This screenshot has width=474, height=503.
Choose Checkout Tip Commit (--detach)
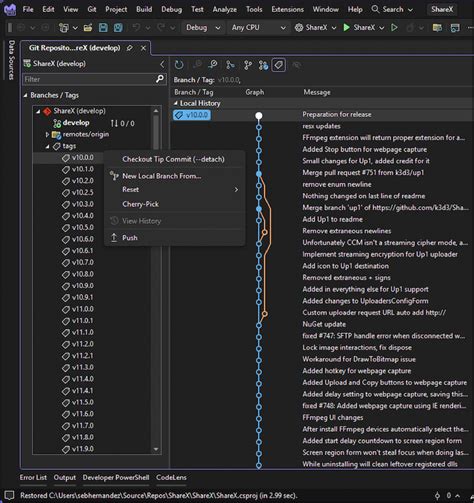point(175,159)
